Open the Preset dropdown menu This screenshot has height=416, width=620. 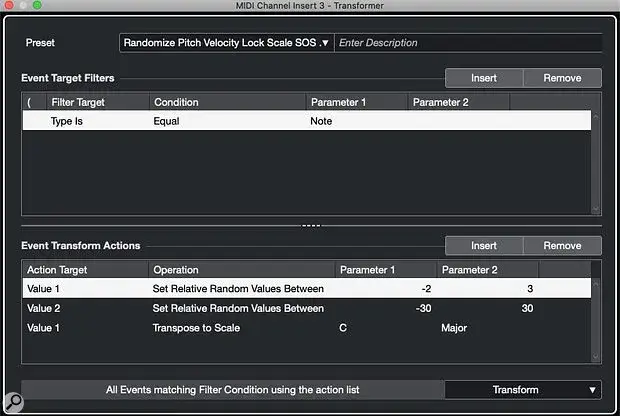[225, 43]
